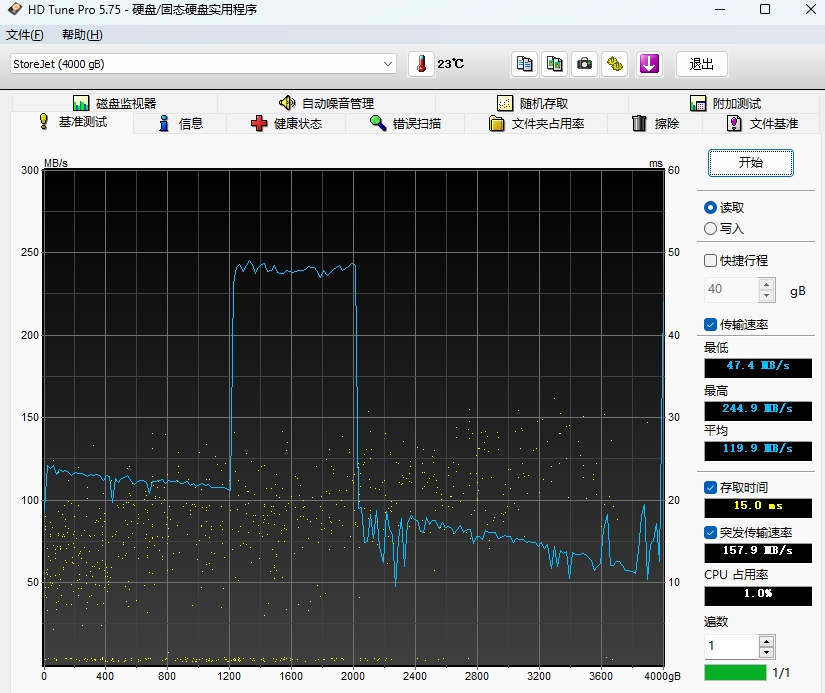This screenshot has height=693, width=825.
Task: Open the 文件(F) menu
Action: click(25, 35)
